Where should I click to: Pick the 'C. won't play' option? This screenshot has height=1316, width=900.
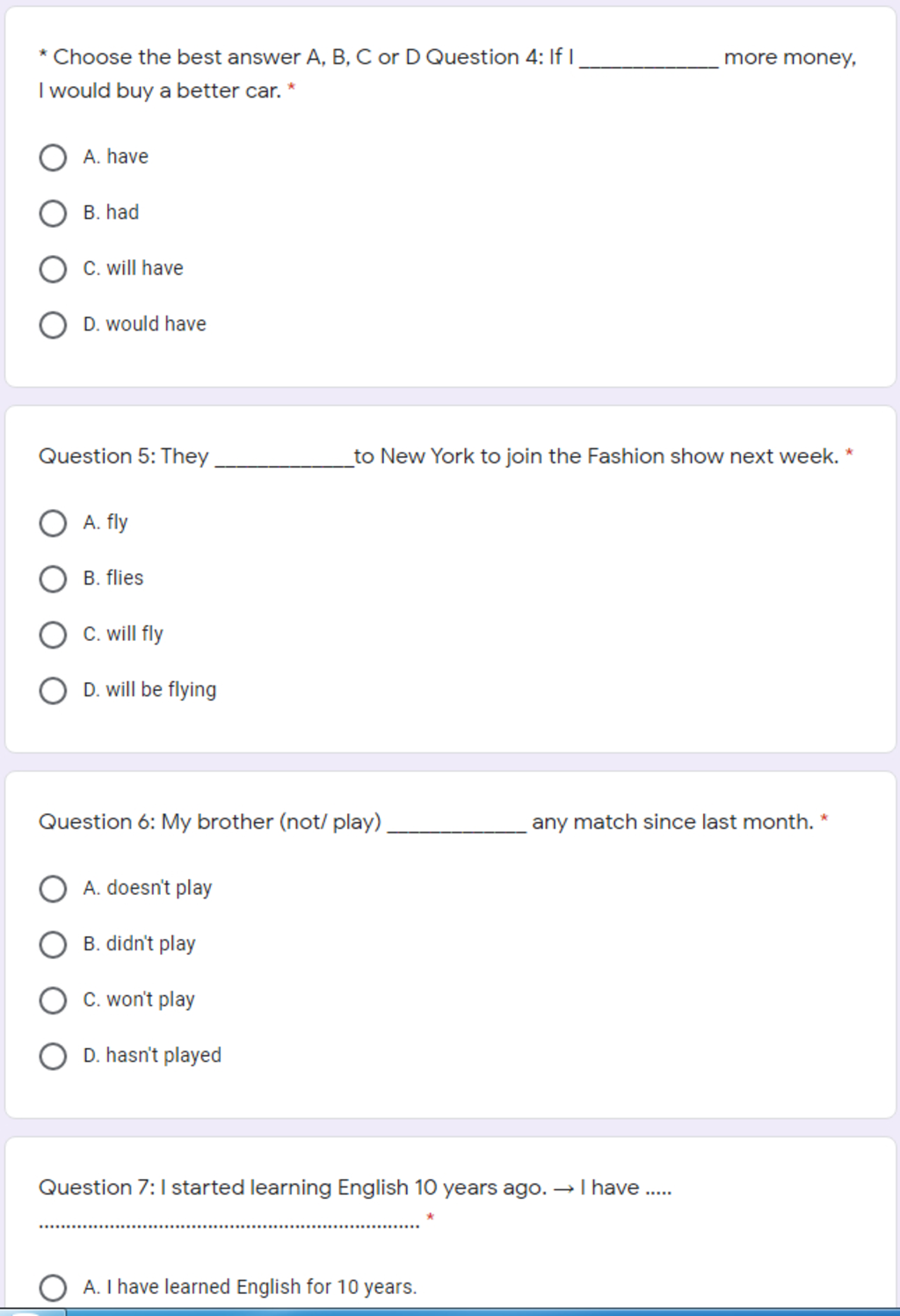click(53, 1000)
